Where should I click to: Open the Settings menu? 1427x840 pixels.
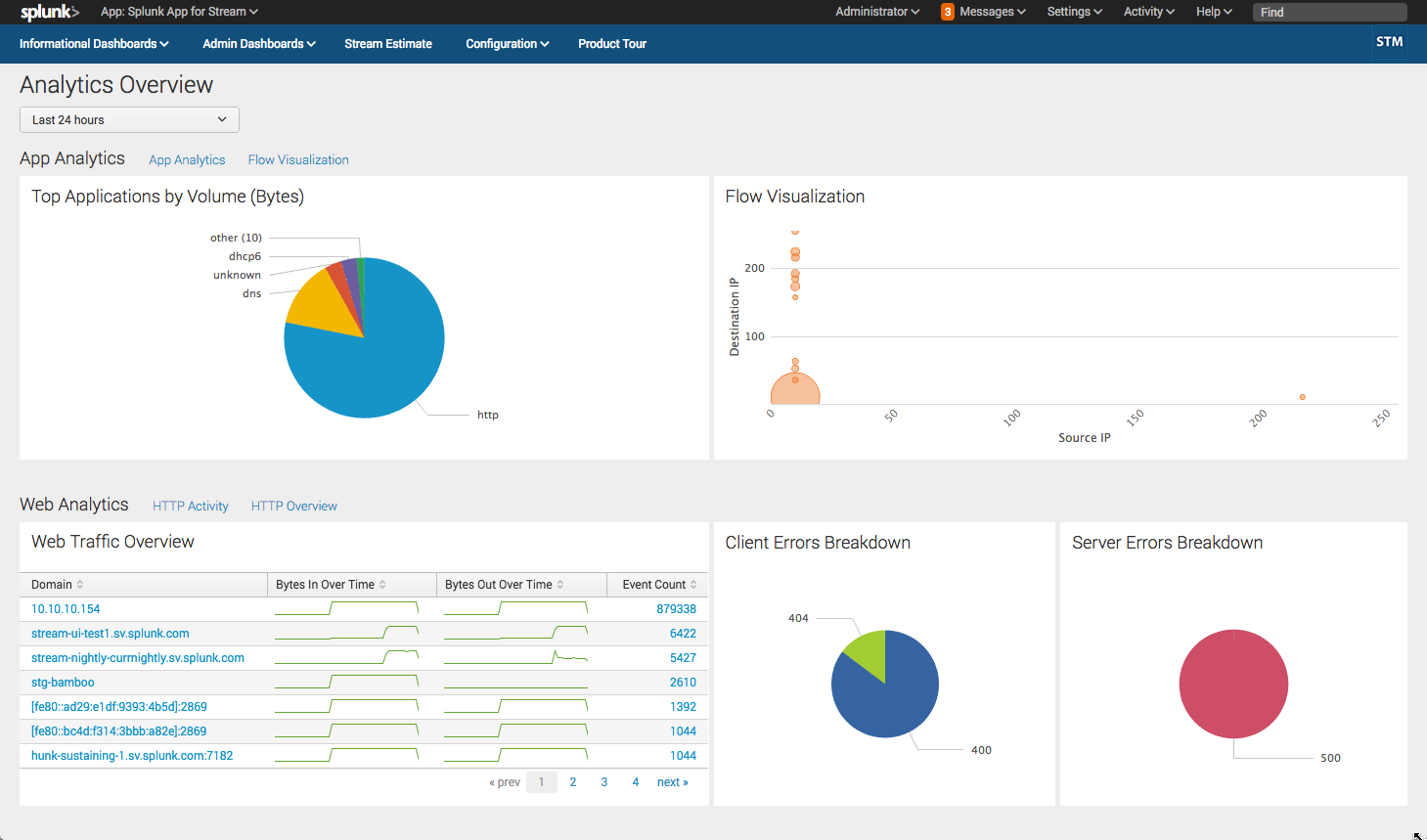(x=1074, y=12)
